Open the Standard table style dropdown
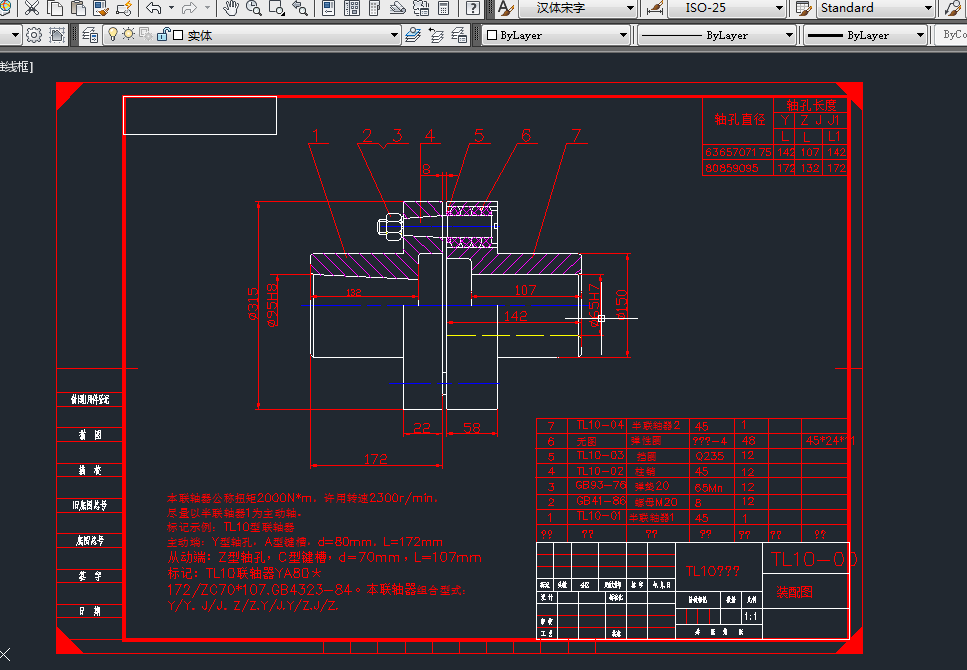Image resolution: width=967 pixels, height=670 pixels. pyautogui.click(x=876, y=8)
